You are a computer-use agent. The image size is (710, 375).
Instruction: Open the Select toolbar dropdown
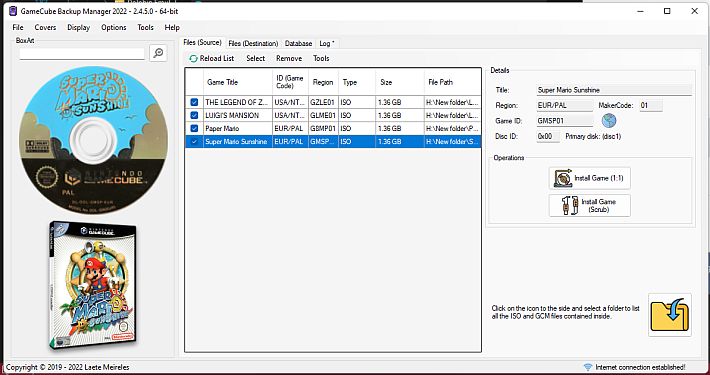255,58
